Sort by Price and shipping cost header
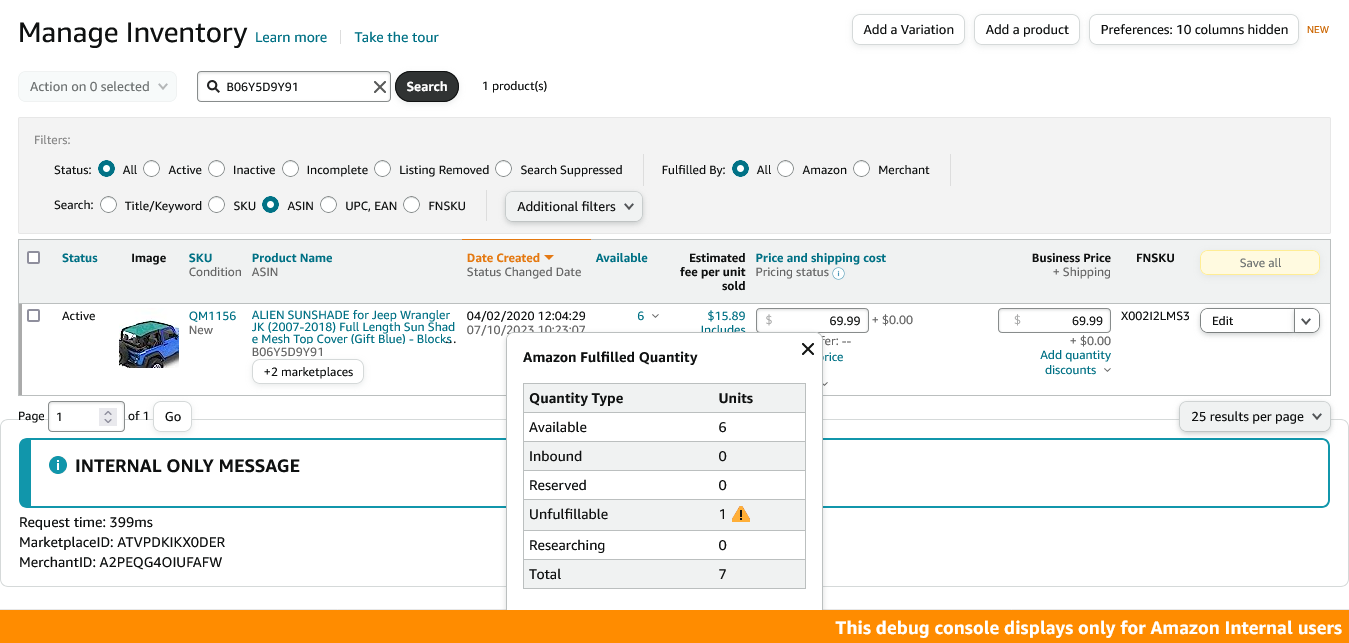1349x643 pixels. coord(821,258)
